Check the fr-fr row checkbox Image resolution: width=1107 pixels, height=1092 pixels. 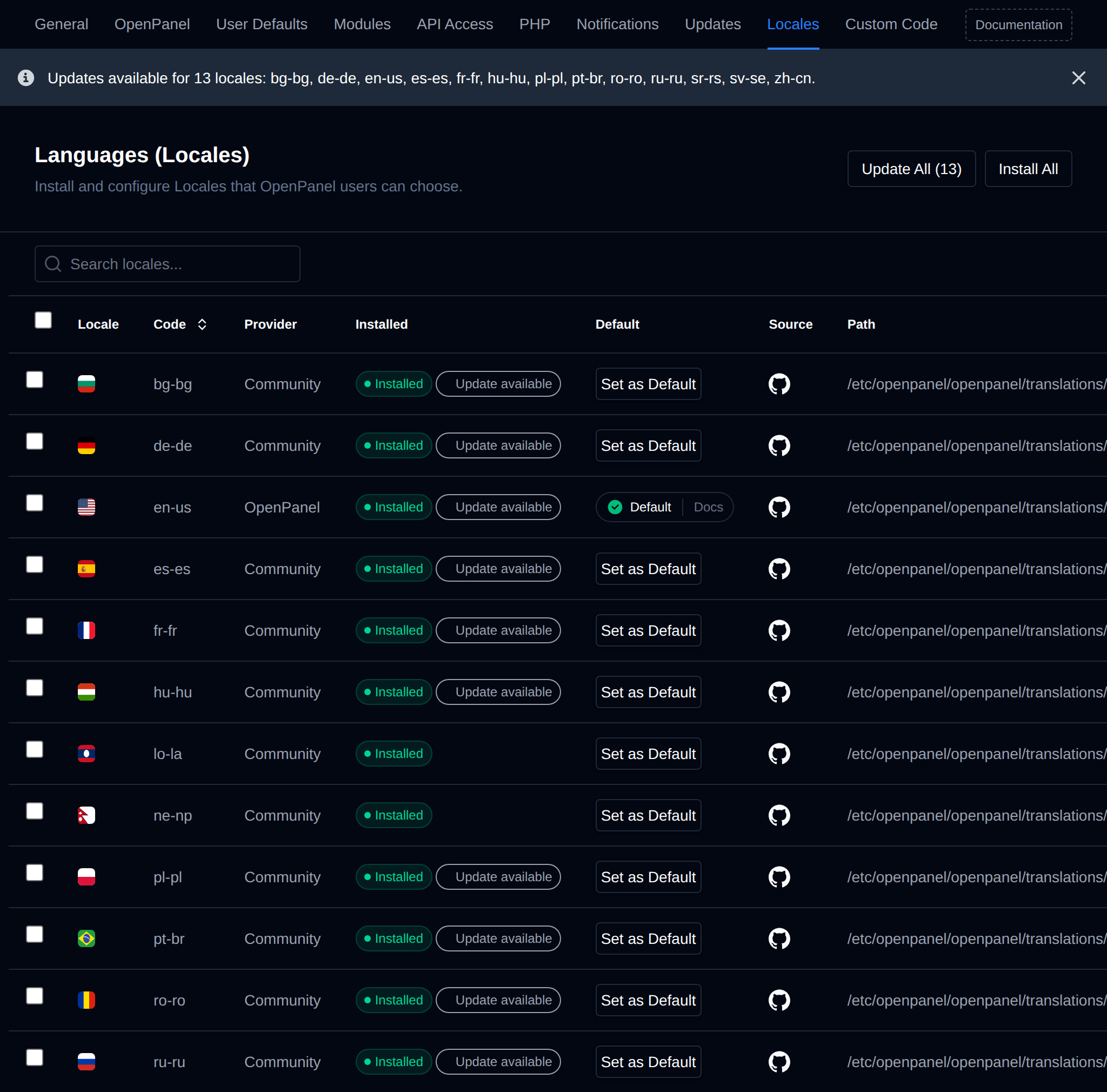coord(35,625)
